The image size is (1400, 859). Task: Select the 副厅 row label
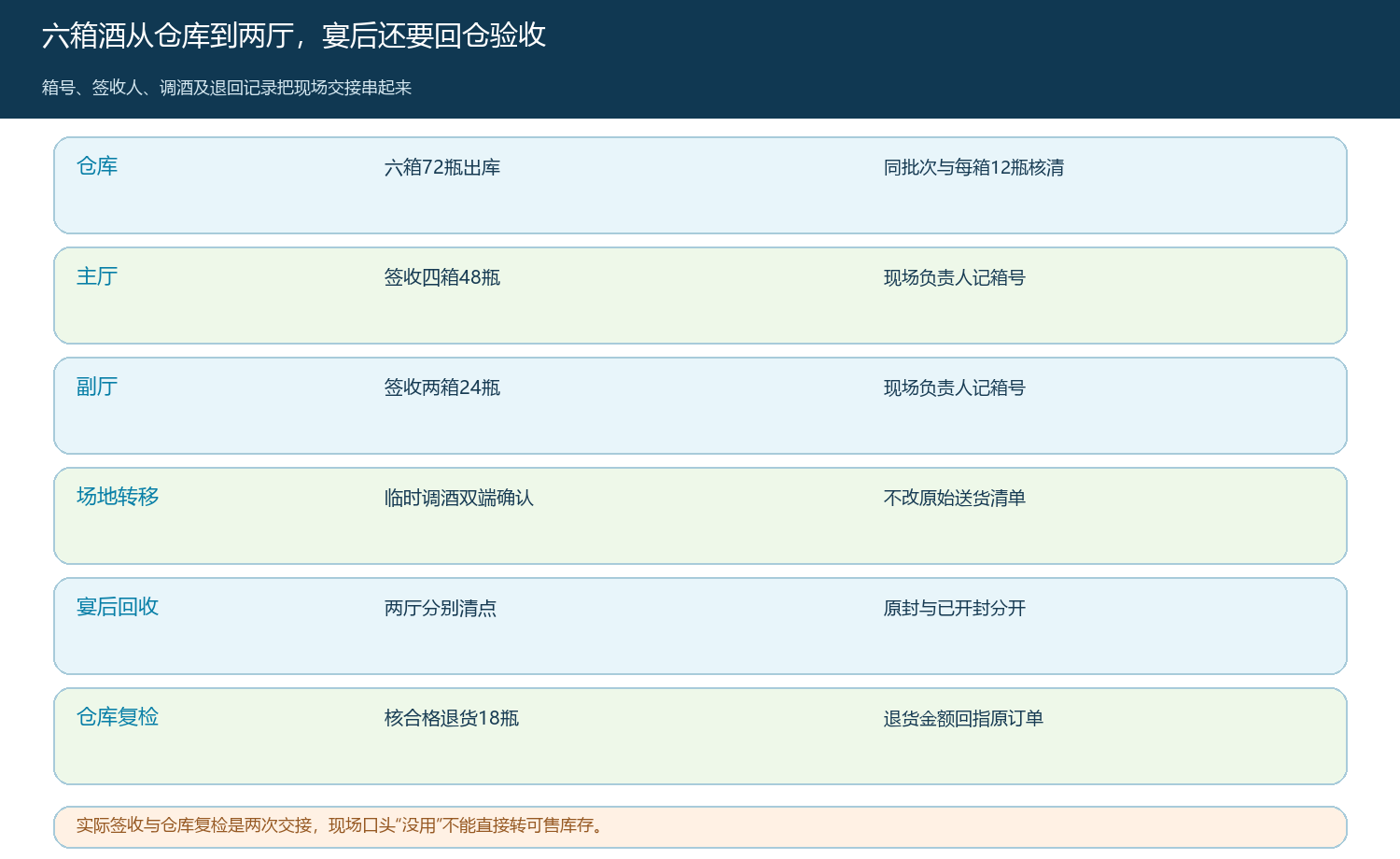[x=97, y=387]
